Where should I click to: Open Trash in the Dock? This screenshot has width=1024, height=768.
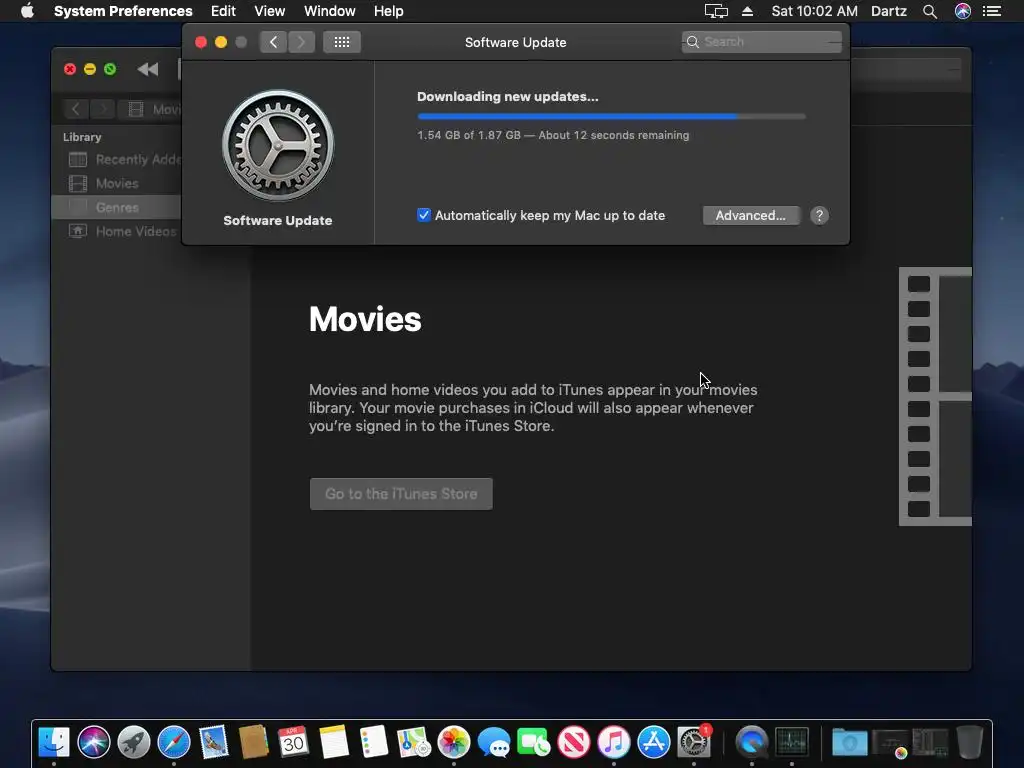970,742
